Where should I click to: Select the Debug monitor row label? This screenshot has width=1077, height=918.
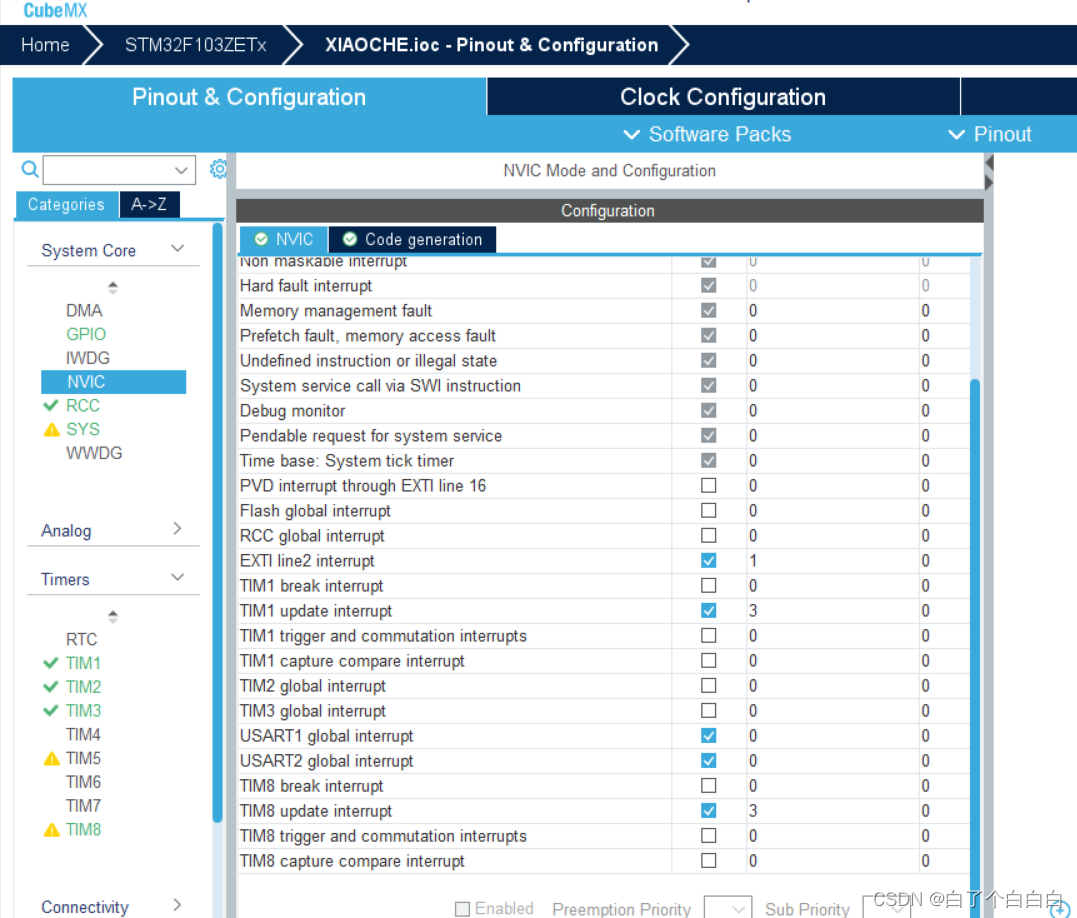click(x=293, y=411)
